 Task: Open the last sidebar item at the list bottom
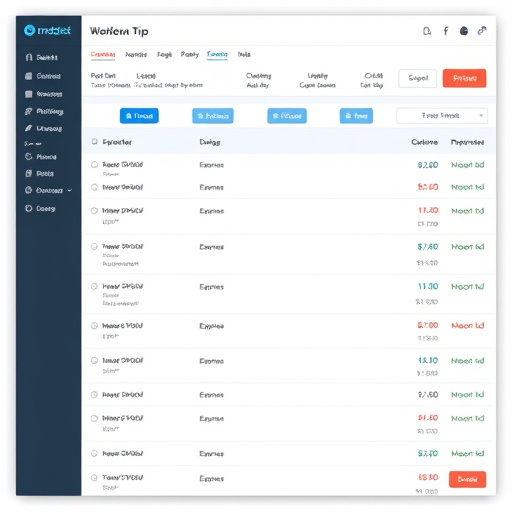point(40,208)
